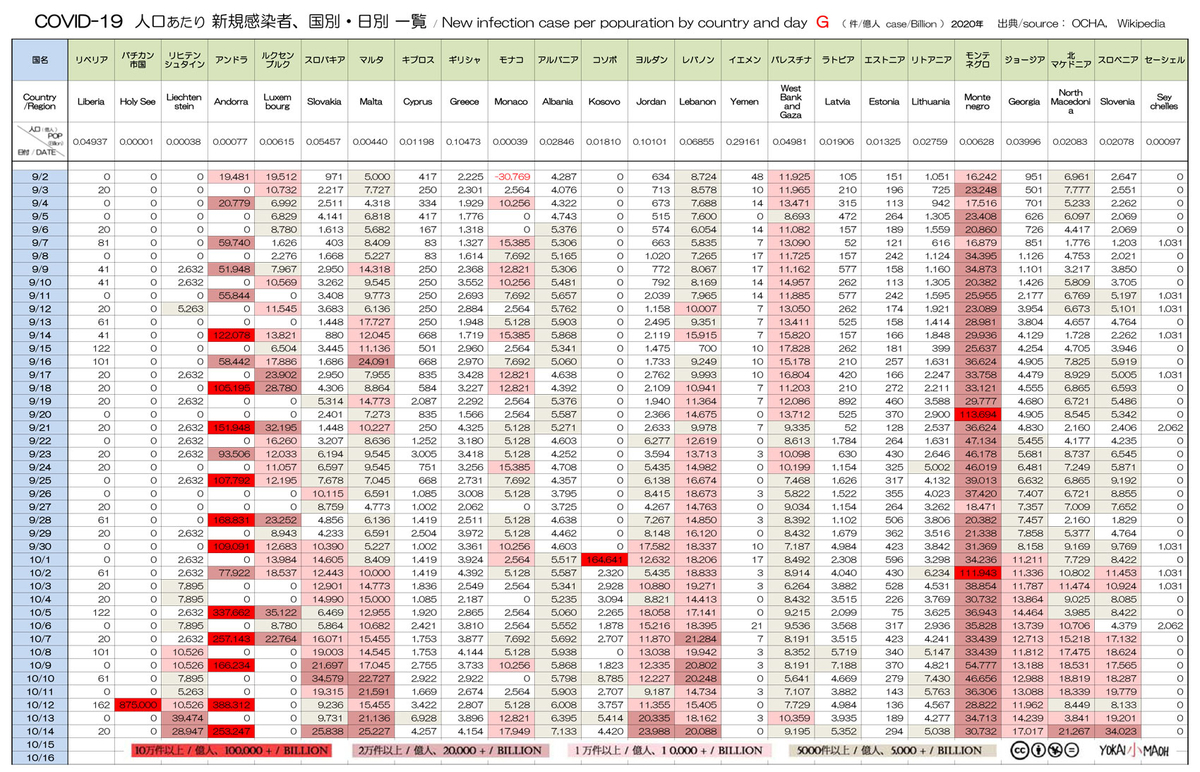Select the West Bank and Gaza header
Image resolution: width=1200 pixels, height=772 pixels.
pyautogui.click(x=790, y=101)
